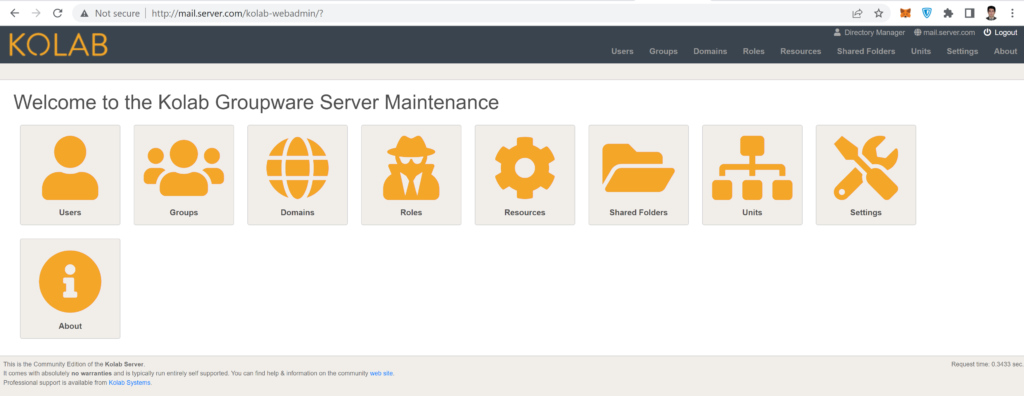Share this page icon in address bar
This screenshot has height=396, width=1024.
click(857, 13)
